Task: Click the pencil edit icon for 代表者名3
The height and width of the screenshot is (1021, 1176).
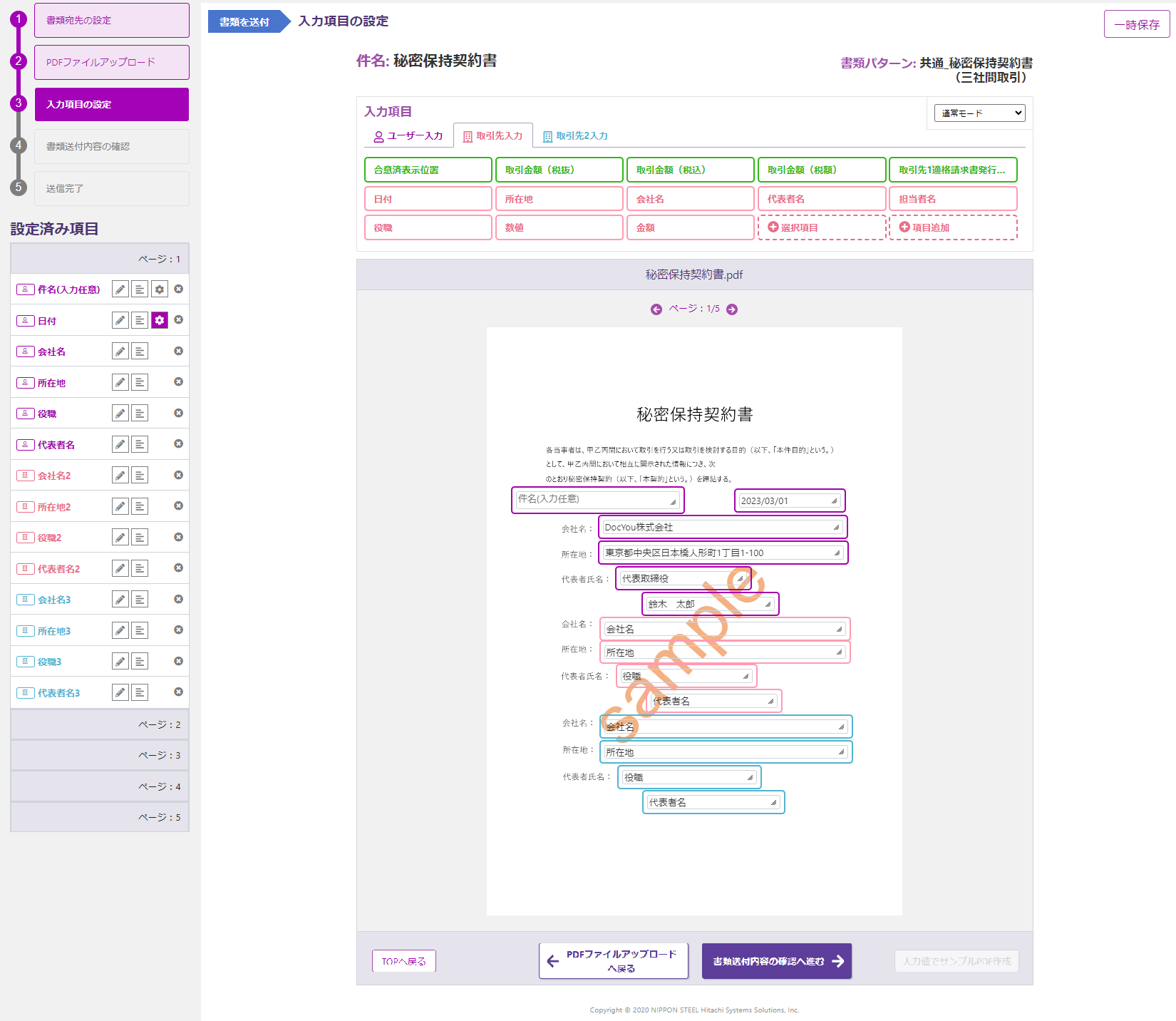Action: (x=120, y=692)
